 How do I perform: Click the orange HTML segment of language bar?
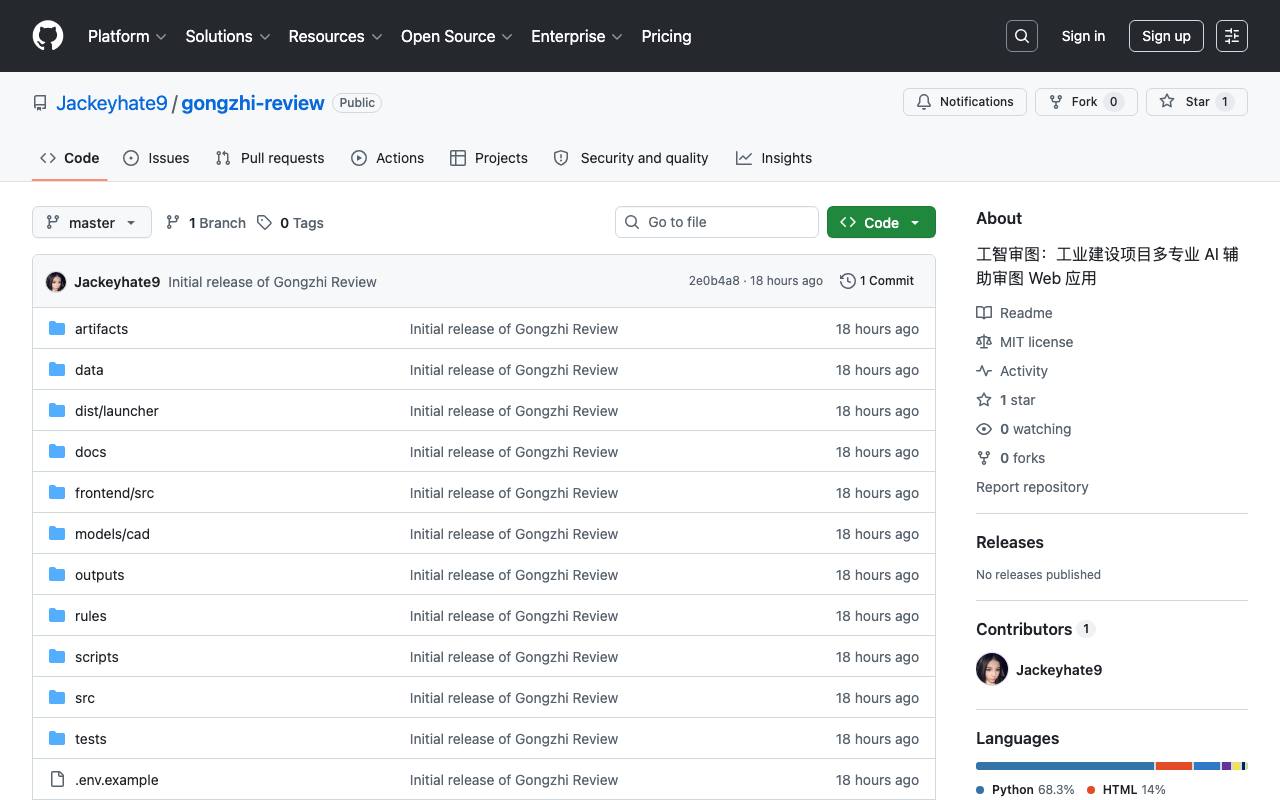point(1174,766)
